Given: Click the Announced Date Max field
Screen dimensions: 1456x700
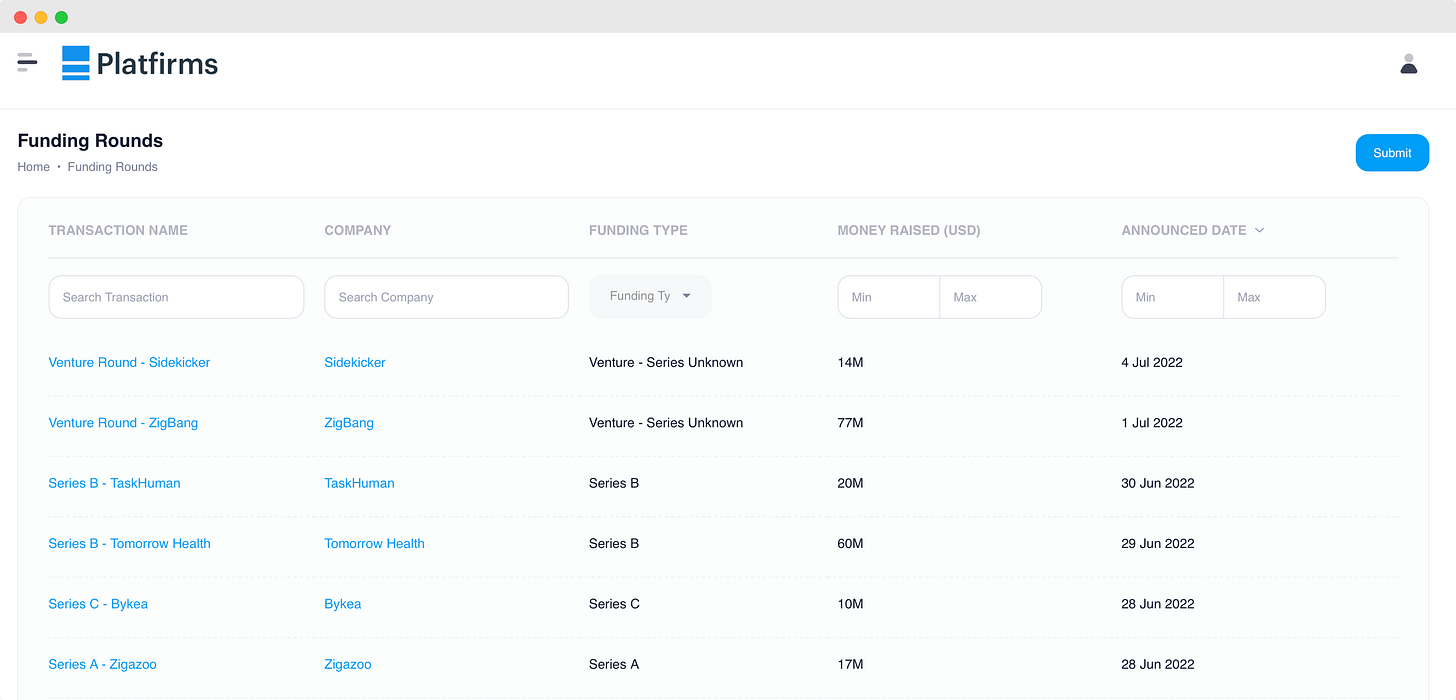Looking at the screenshot, I should pos(1275,297).
